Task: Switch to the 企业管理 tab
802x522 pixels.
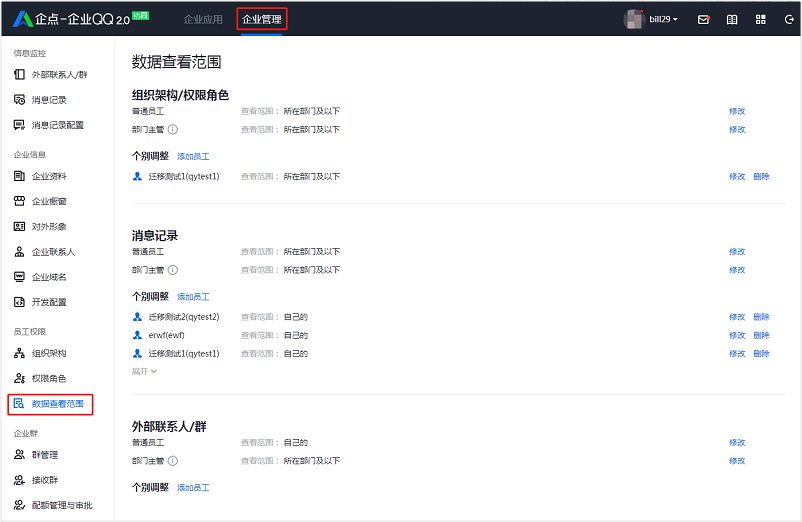Action: [262, 19]
